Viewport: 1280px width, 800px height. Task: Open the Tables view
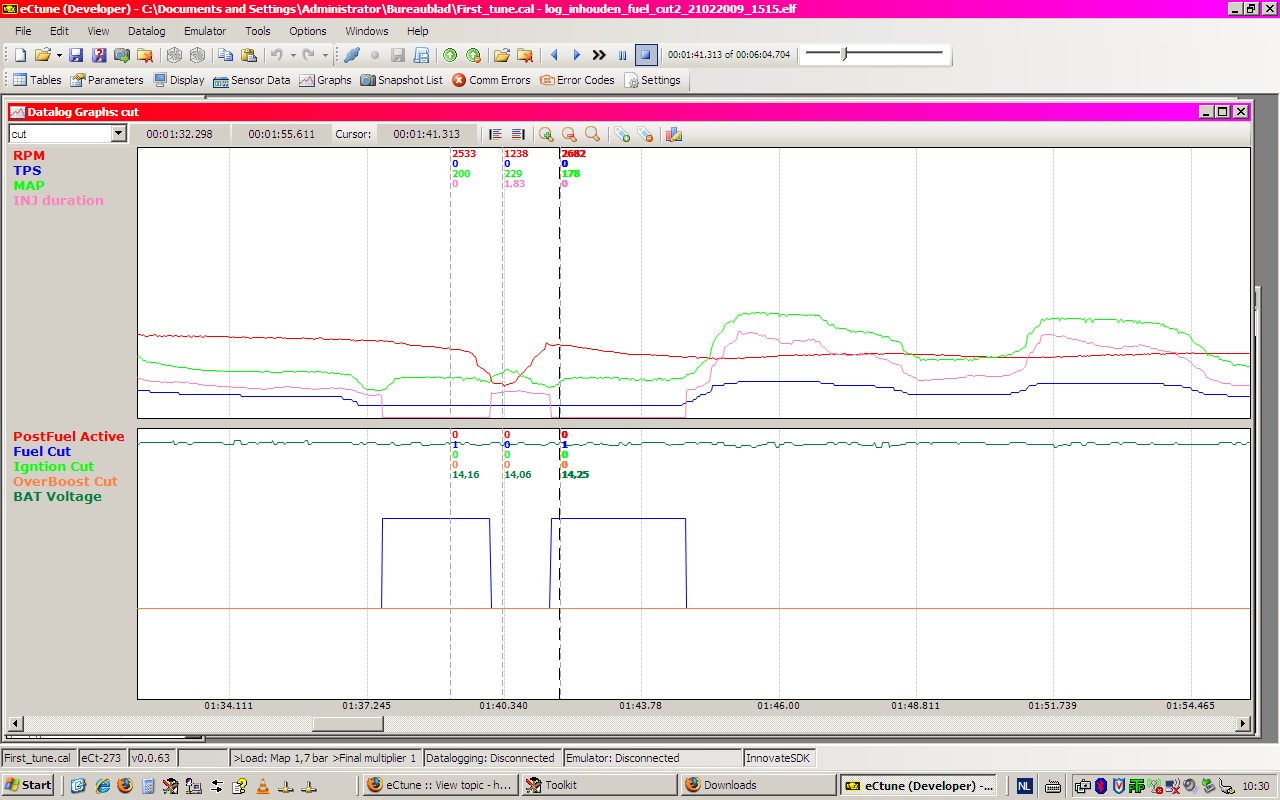point(37,80)
